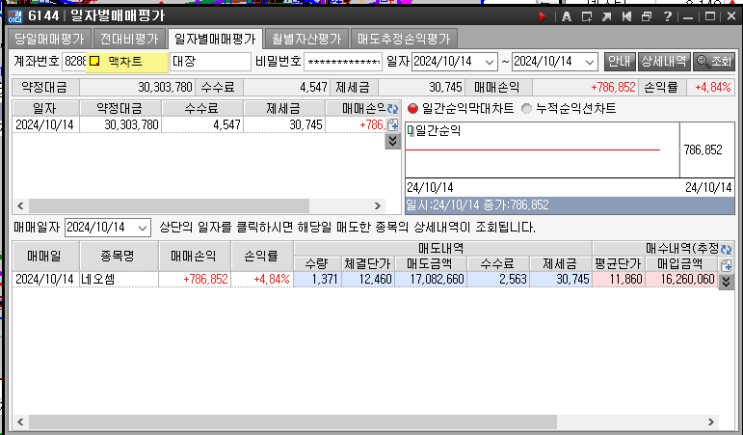
Task: Click the 체결단가 column header
Action: tap(367, 264)
